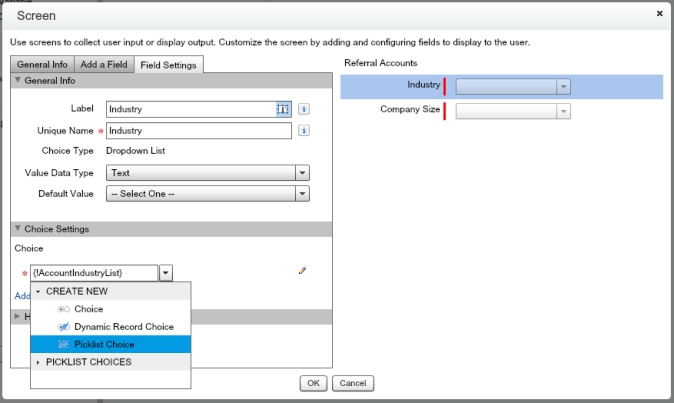This screenshot has height=403, width=674.
Task: Close the Screen dialog with the X
Action: (x=659, y=14)
